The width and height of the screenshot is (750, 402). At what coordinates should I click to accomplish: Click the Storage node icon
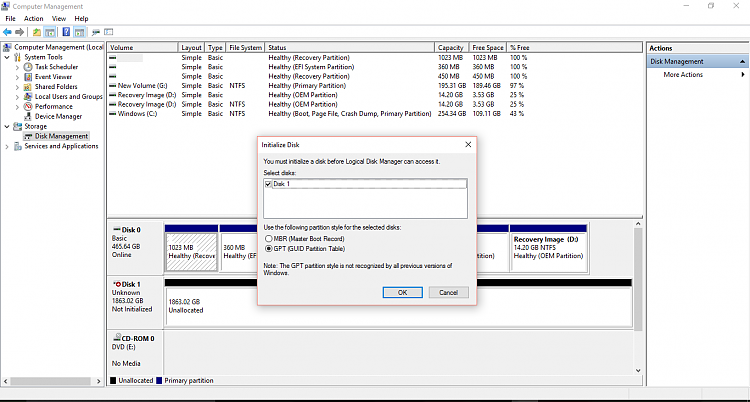pos(18,126)
